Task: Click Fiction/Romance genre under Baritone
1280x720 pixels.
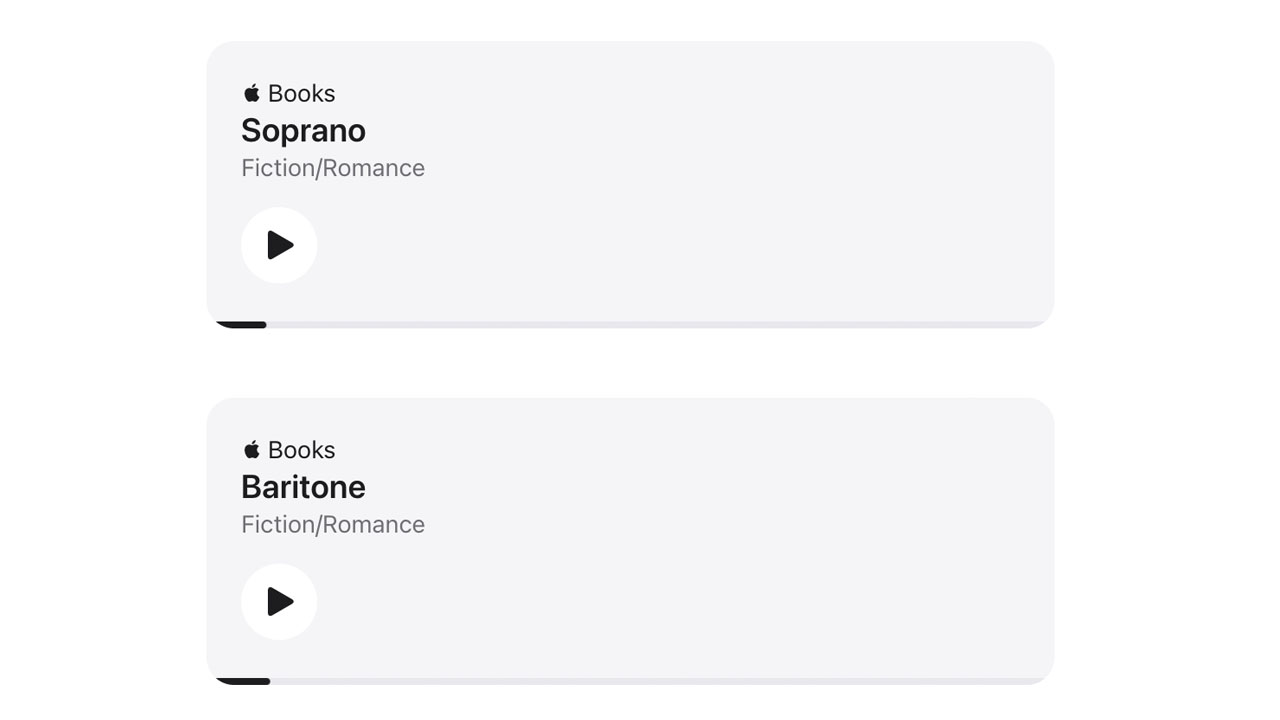Action: (x=333, y=524)
